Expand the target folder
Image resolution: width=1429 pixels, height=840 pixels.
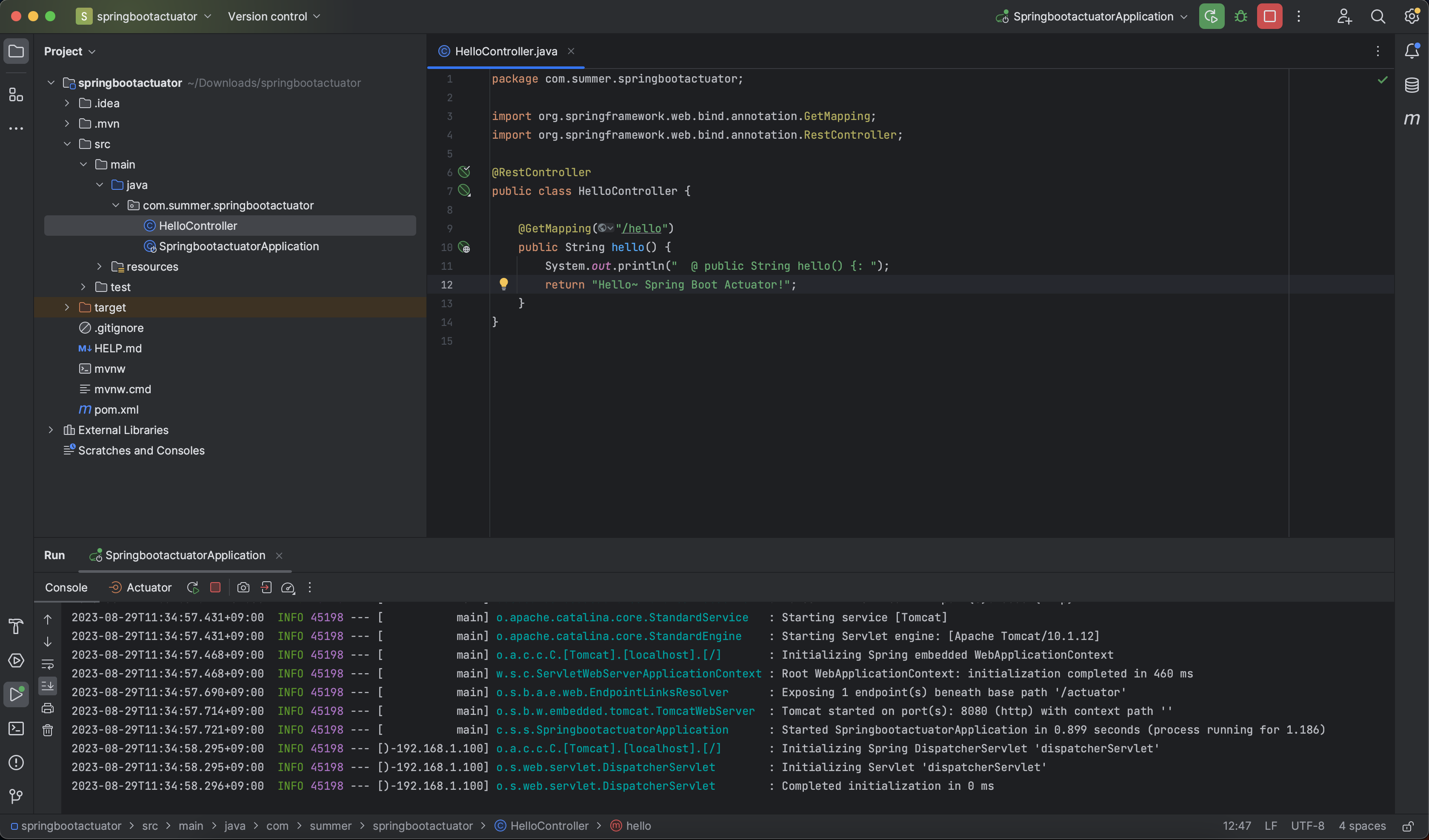point(67,307)
